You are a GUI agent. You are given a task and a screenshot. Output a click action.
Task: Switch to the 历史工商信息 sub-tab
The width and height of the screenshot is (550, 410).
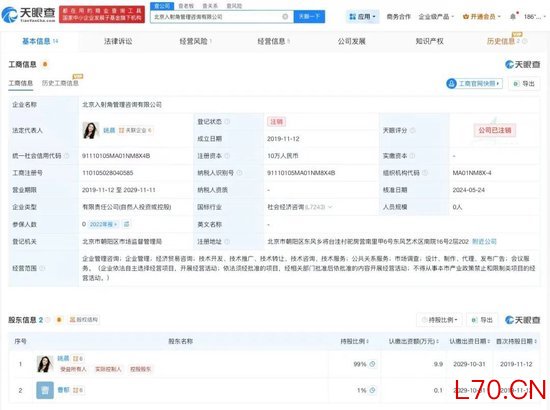pyautogui.click(x=60, y=83)
